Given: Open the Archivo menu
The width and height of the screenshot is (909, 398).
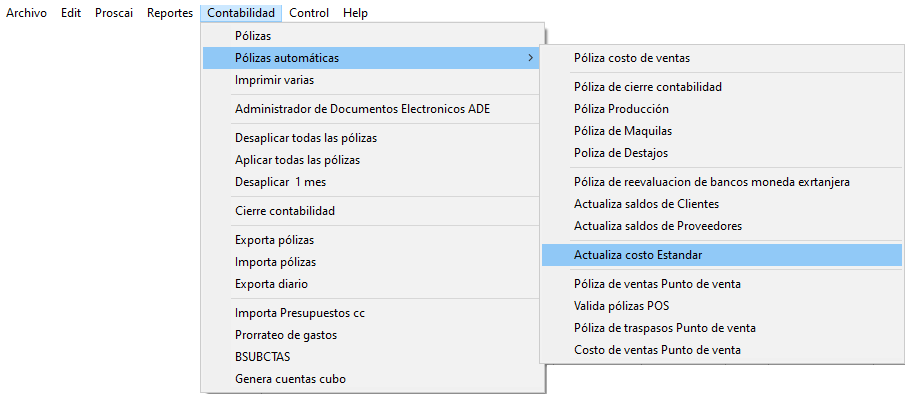Looking at the screenshot, I should (26, 13).
